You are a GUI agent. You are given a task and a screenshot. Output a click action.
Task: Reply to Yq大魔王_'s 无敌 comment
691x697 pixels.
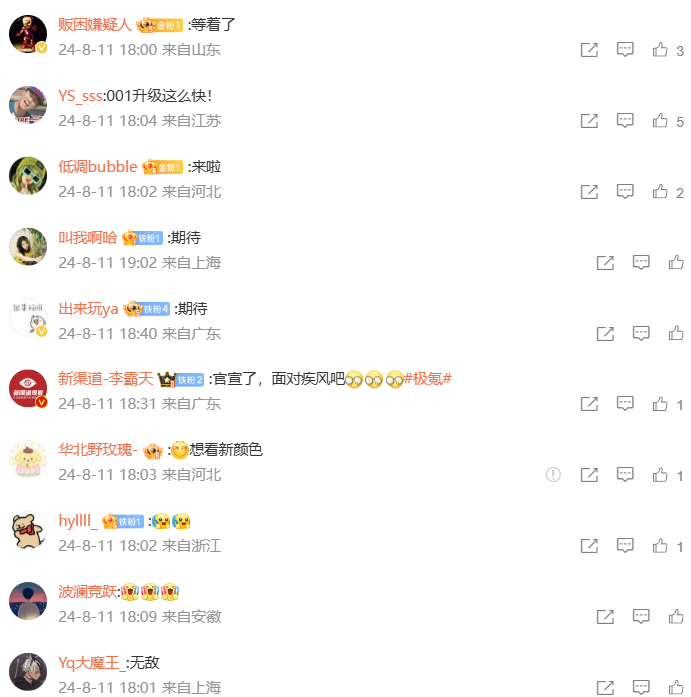click(x=641, y=687)
